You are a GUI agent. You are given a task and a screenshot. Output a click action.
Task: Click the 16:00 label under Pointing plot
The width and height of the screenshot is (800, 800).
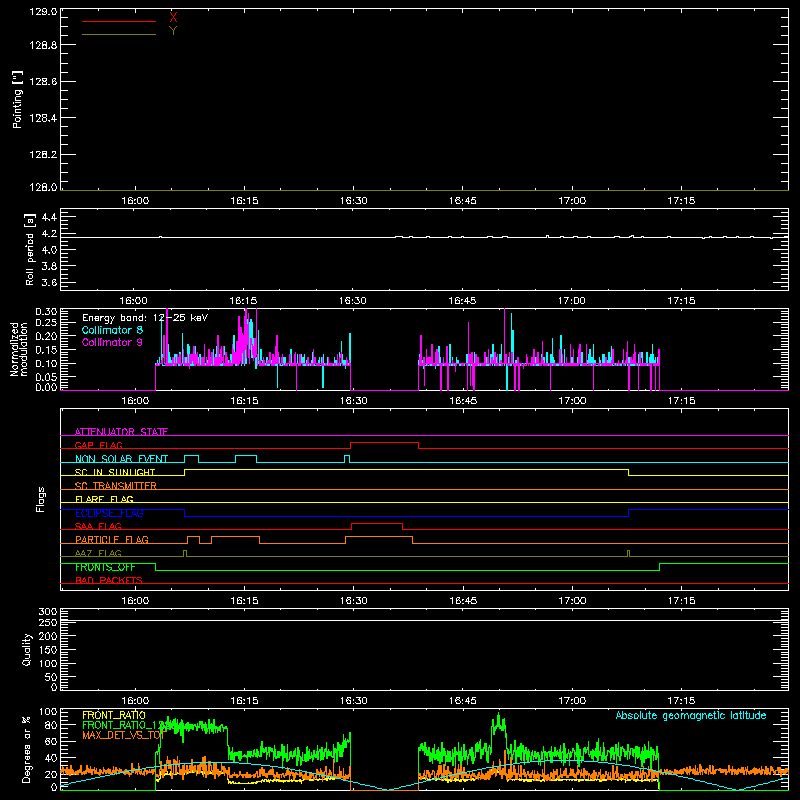(135, 201)
